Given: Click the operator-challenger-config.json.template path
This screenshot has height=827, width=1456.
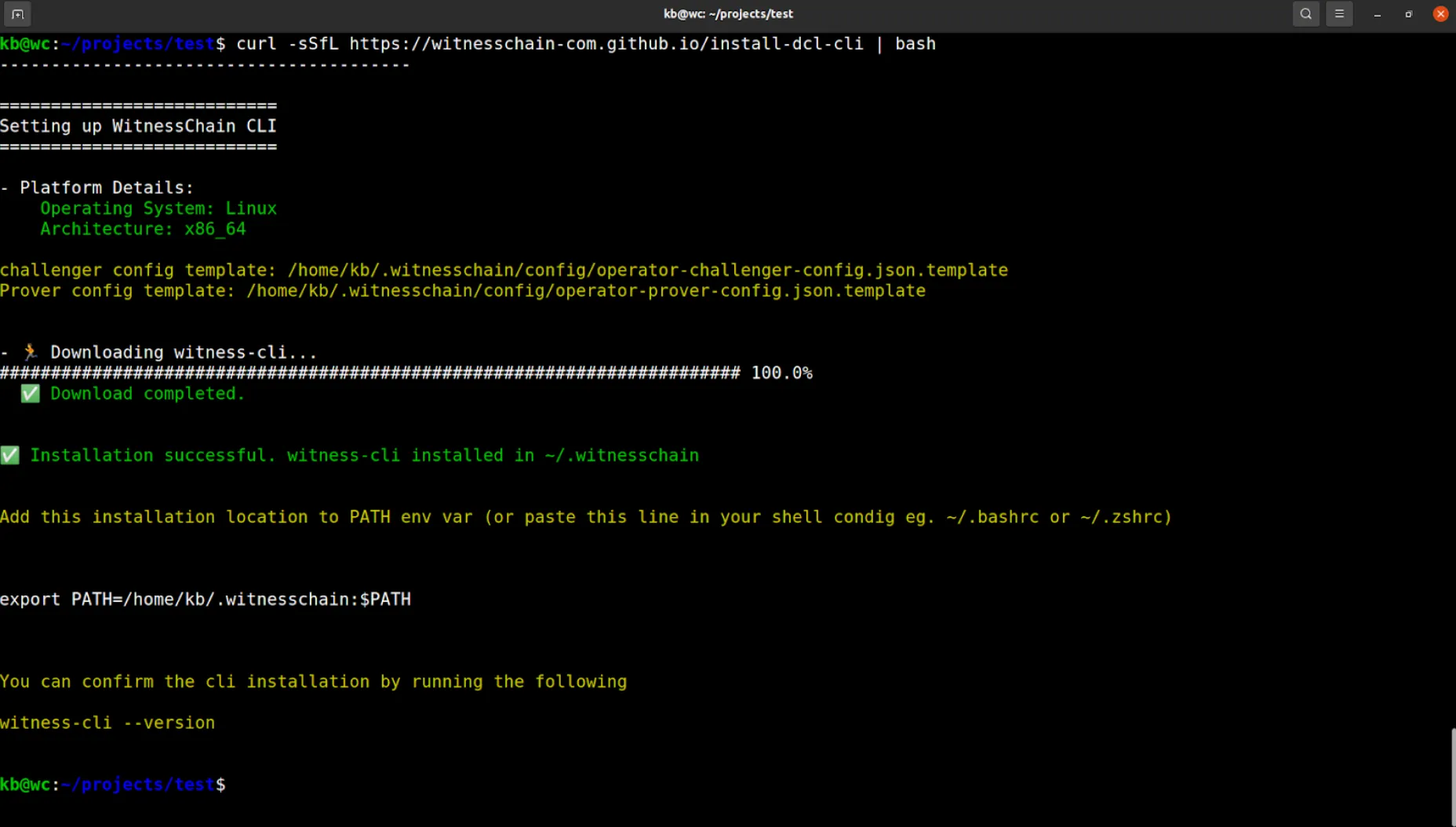Looking at the screenshot, I should [x=647, y=271].
